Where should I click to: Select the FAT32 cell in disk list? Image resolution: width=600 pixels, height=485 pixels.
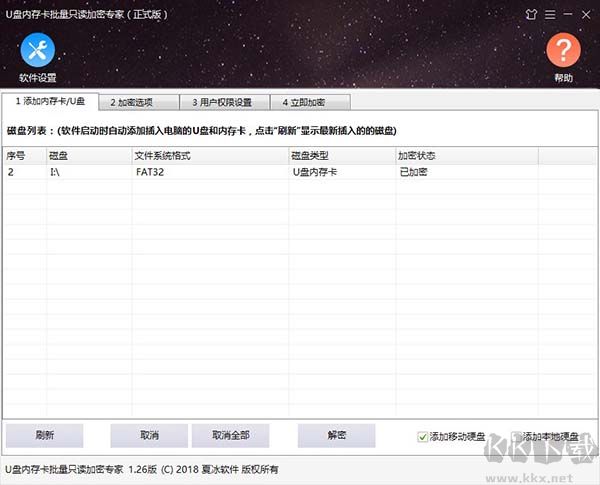click(210, 172)
